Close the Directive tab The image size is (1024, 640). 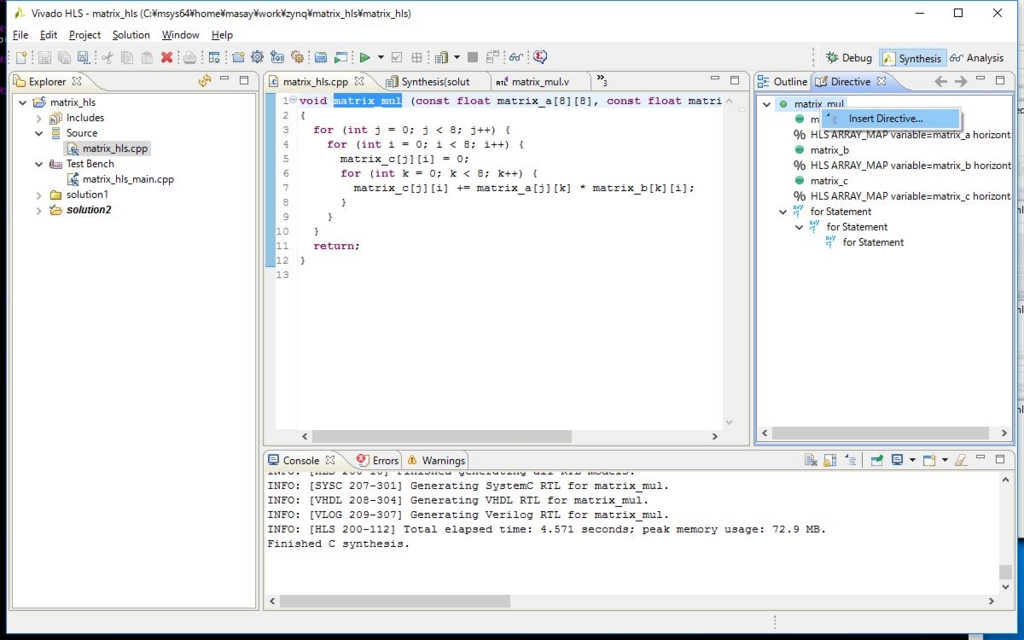click(x=881, y=81)
